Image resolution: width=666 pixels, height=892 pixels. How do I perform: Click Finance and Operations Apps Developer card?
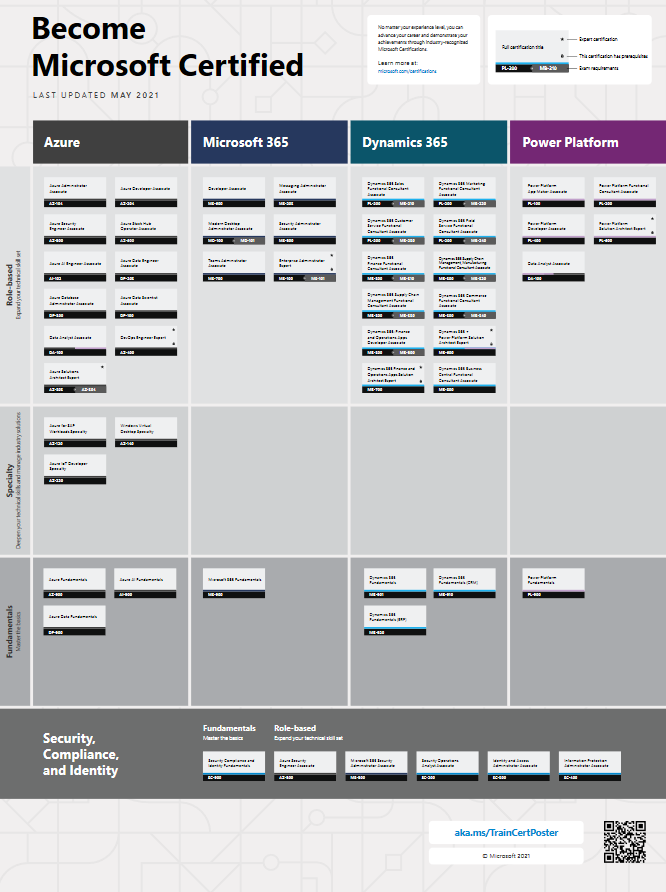click(x=393, y=341)
